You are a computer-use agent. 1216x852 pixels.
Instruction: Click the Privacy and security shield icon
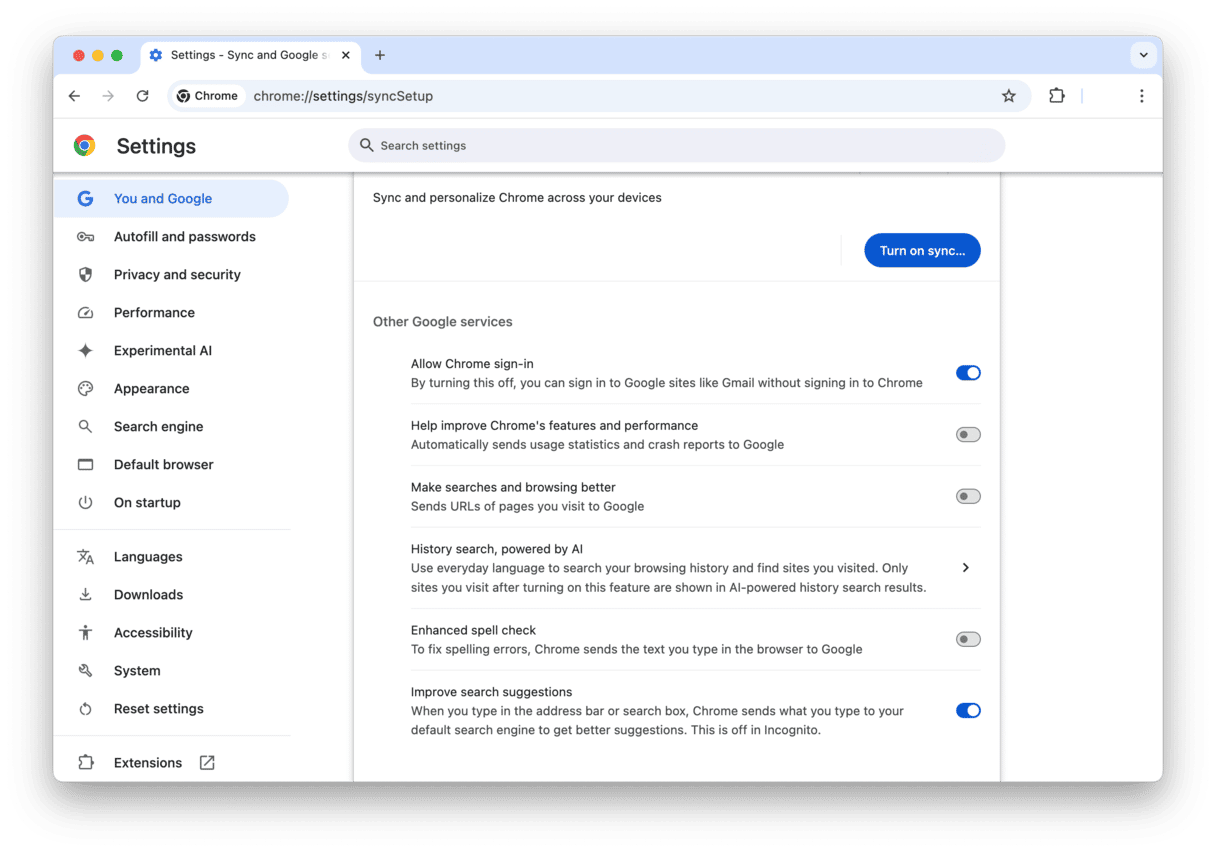86,275
